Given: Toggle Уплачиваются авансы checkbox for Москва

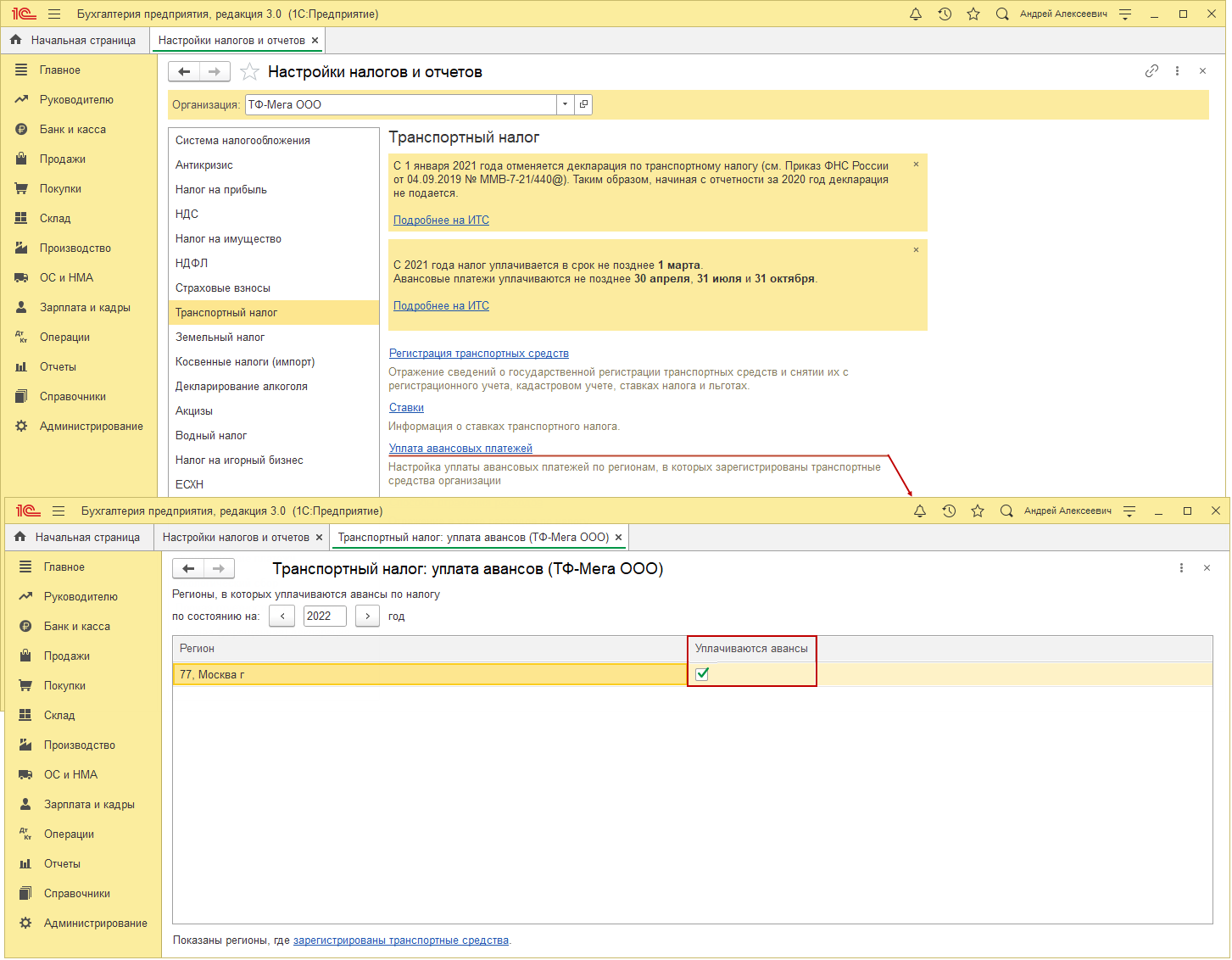Looking at the screenshot, I should coord(702,674).
